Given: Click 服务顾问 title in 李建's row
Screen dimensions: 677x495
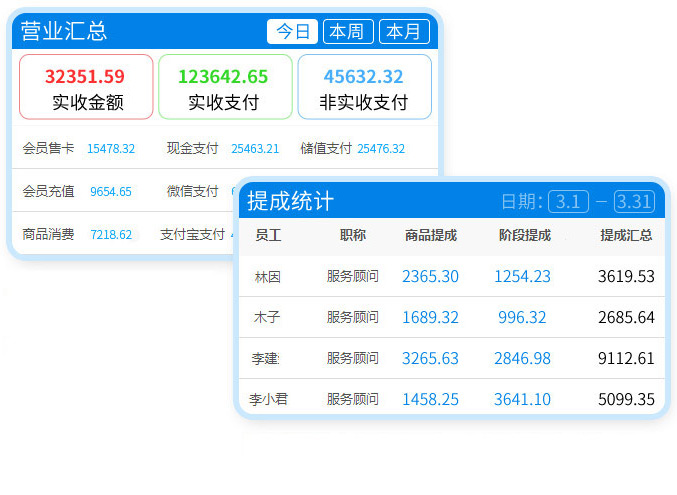Looking at the screenshot, I should [x=353, y=359].
